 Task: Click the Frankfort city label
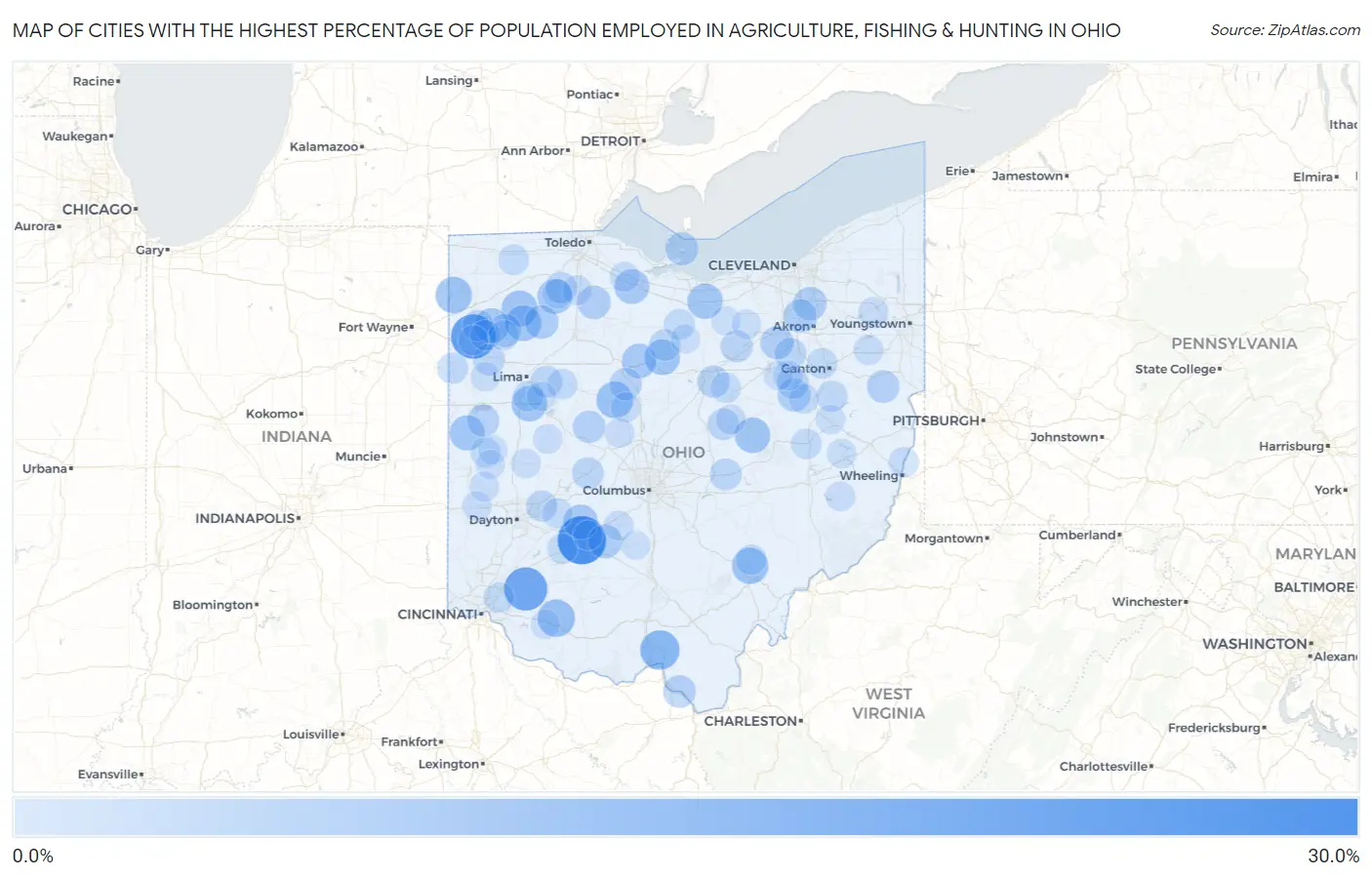[409, 742]
